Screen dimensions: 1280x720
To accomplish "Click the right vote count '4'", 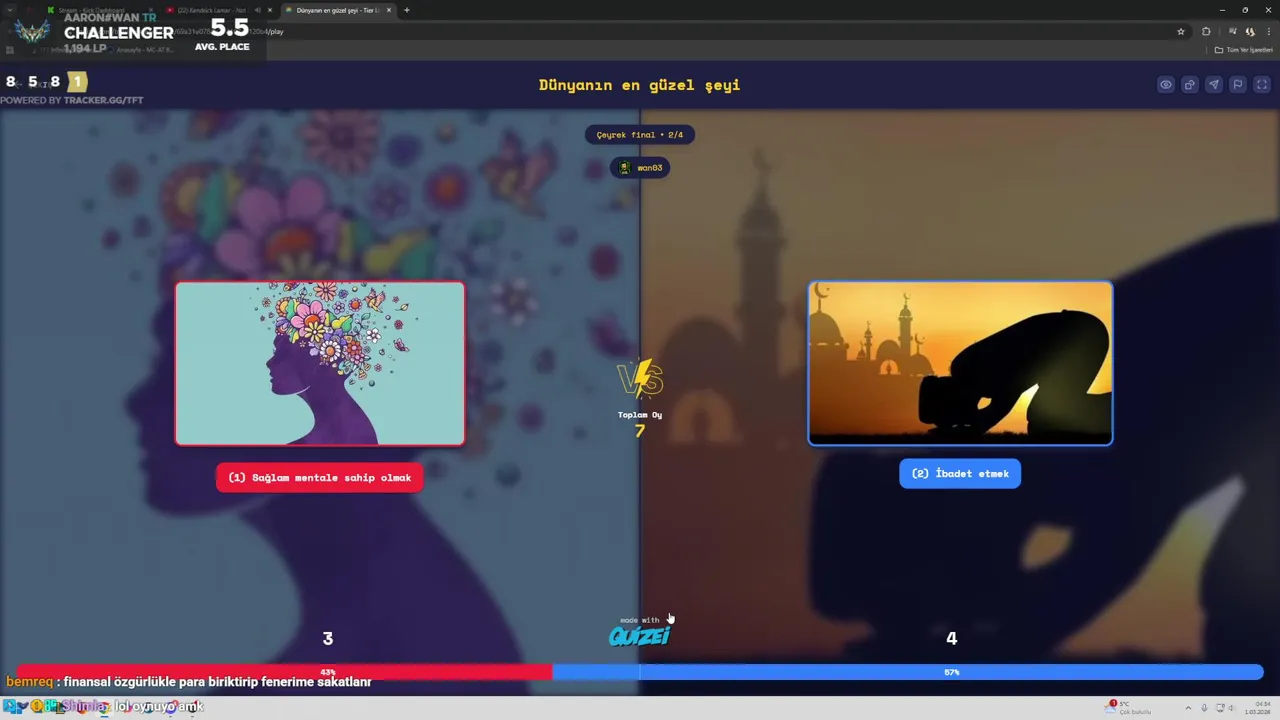I will coord(951,638).
